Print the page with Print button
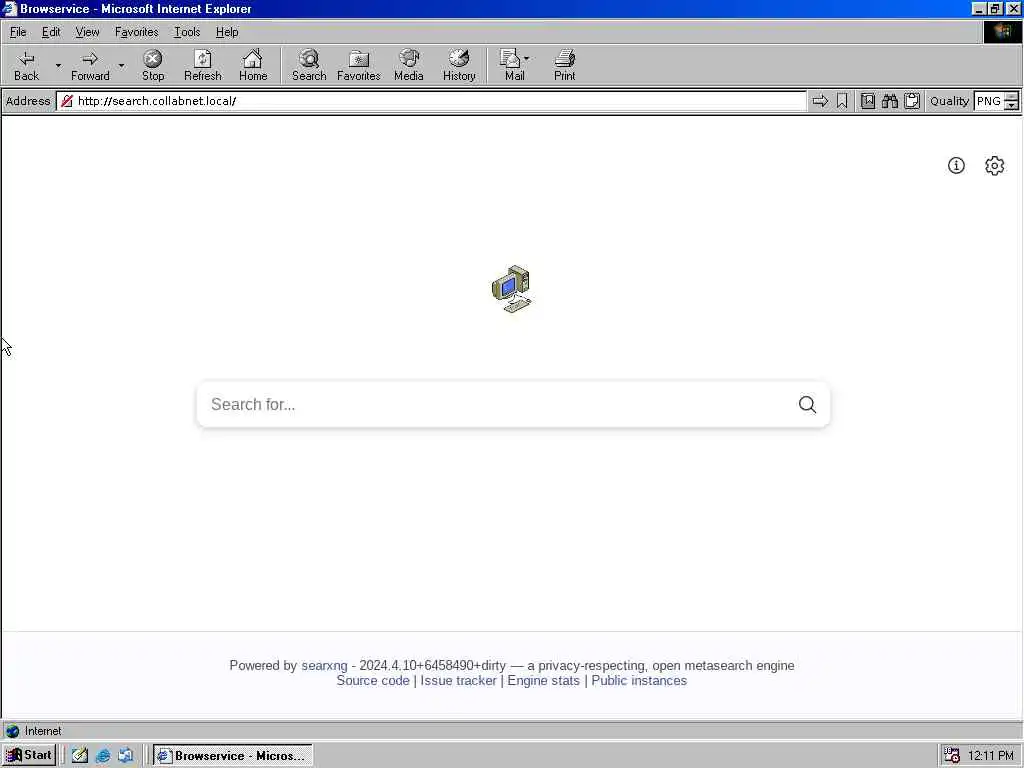 564,65
